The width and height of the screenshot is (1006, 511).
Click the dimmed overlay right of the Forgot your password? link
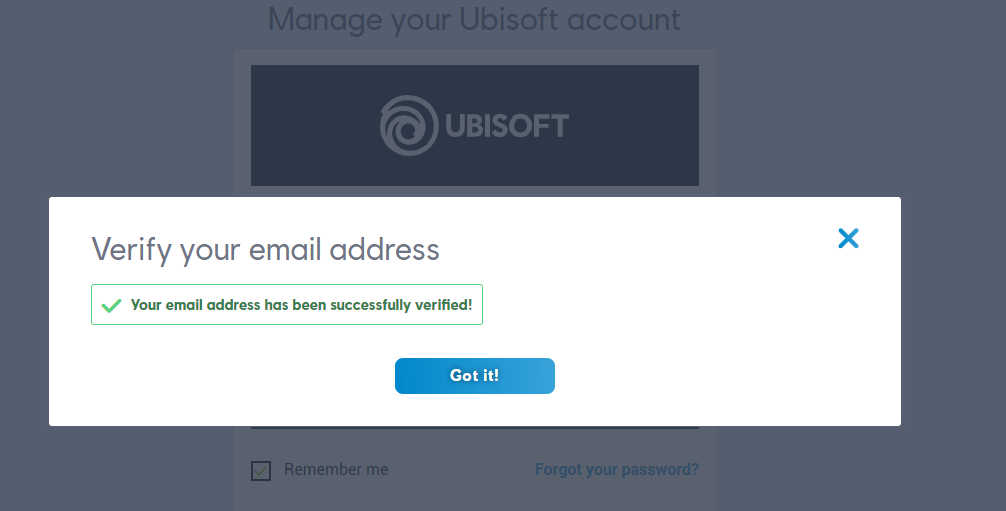[x=853, y=470]
